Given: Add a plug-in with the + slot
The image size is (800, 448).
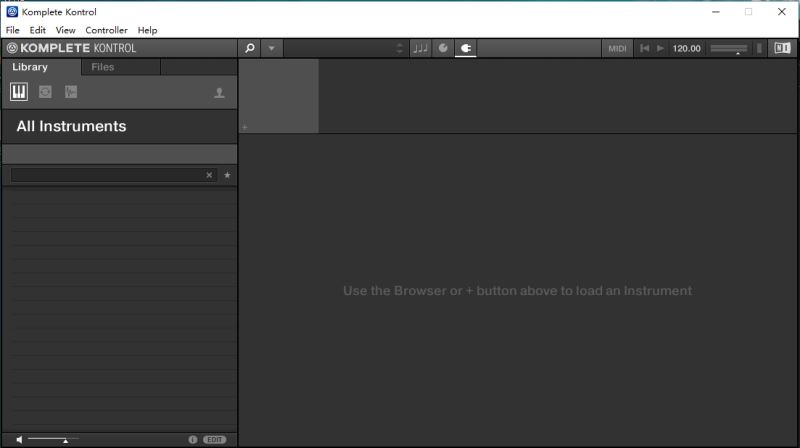Looking at the screenshot, I should (x=245, y=127).
